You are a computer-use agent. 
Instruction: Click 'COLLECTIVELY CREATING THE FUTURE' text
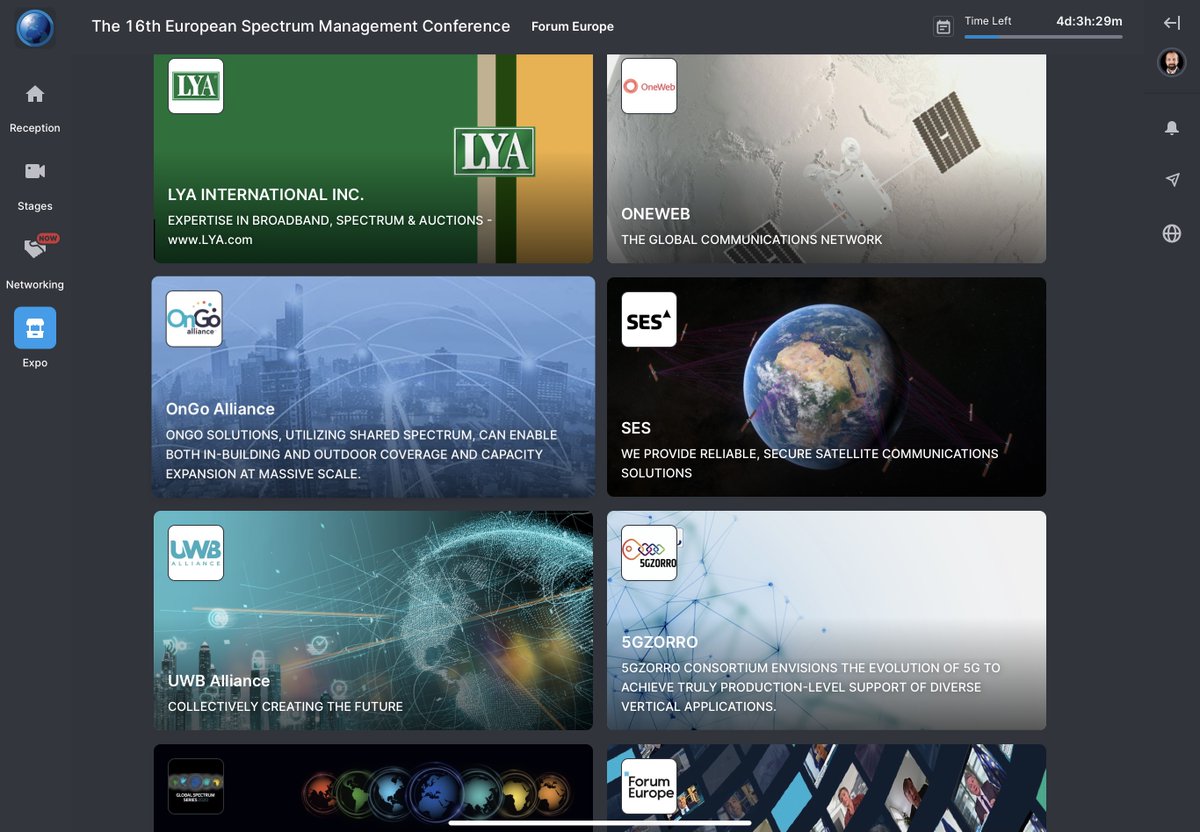coord(285,707)
